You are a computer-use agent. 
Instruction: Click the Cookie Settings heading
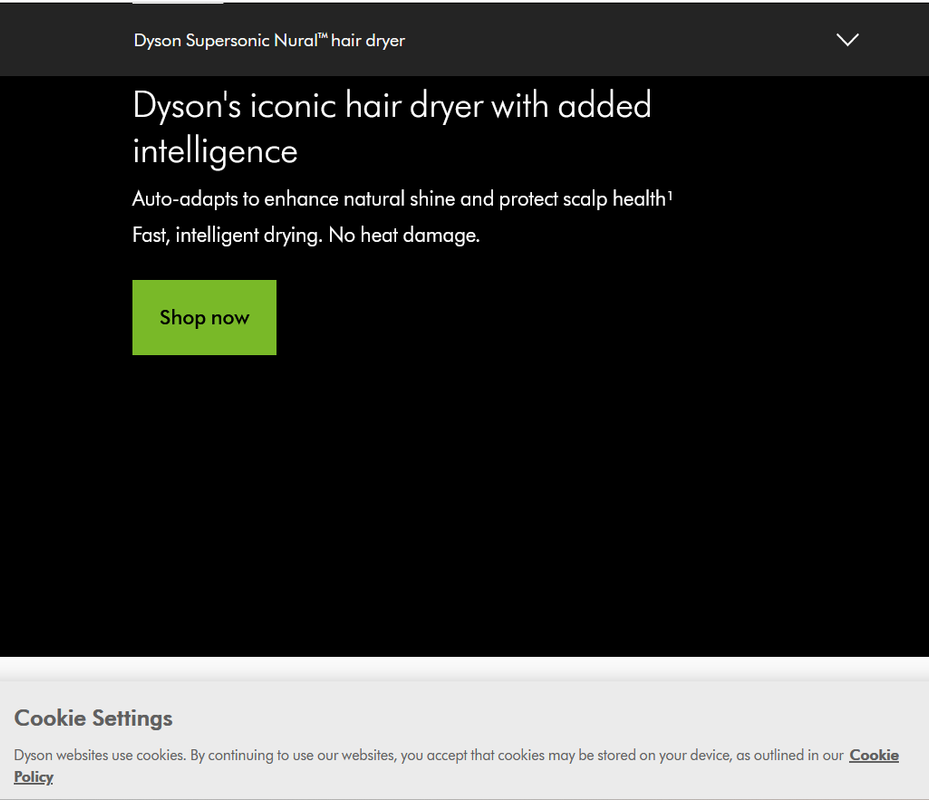click(x=94, y=718)
